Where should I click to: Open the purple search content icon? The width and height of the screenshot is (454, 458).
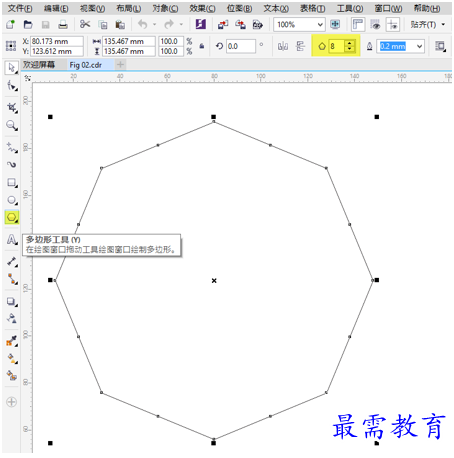tap(201, 24)
